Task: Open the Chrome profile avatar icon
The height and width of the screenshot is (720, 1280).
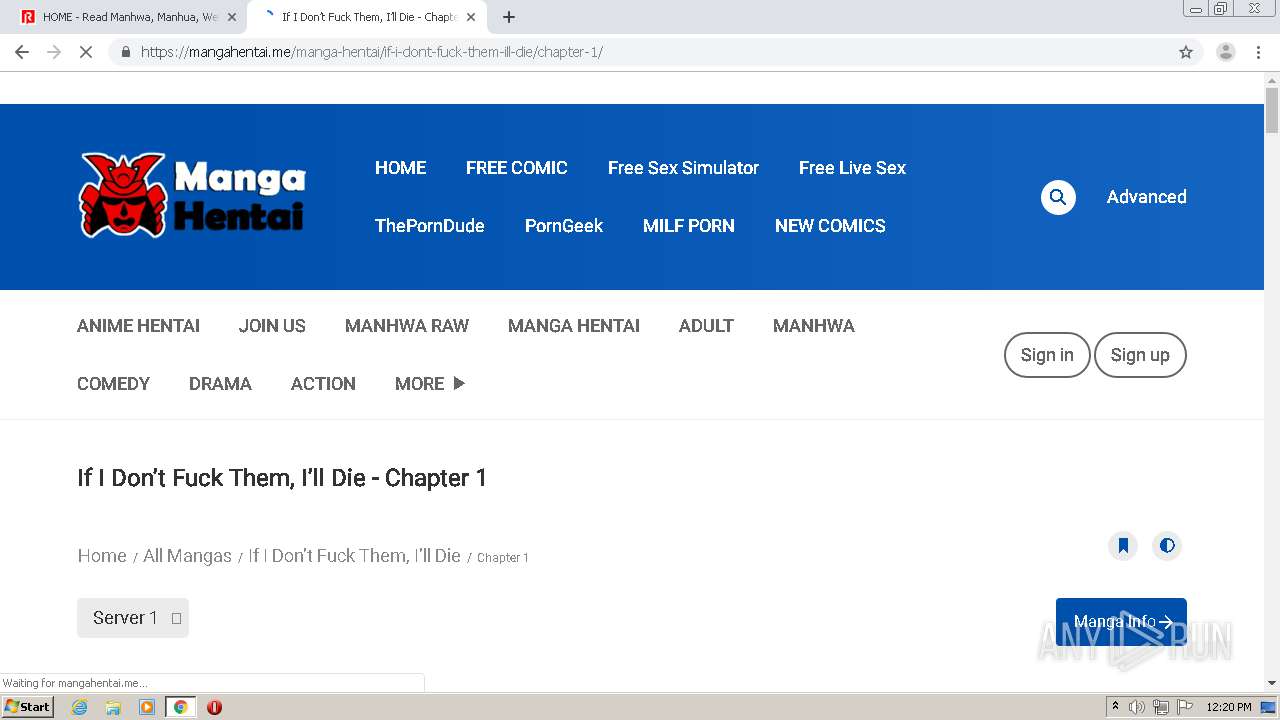Action: point(1226,52)
